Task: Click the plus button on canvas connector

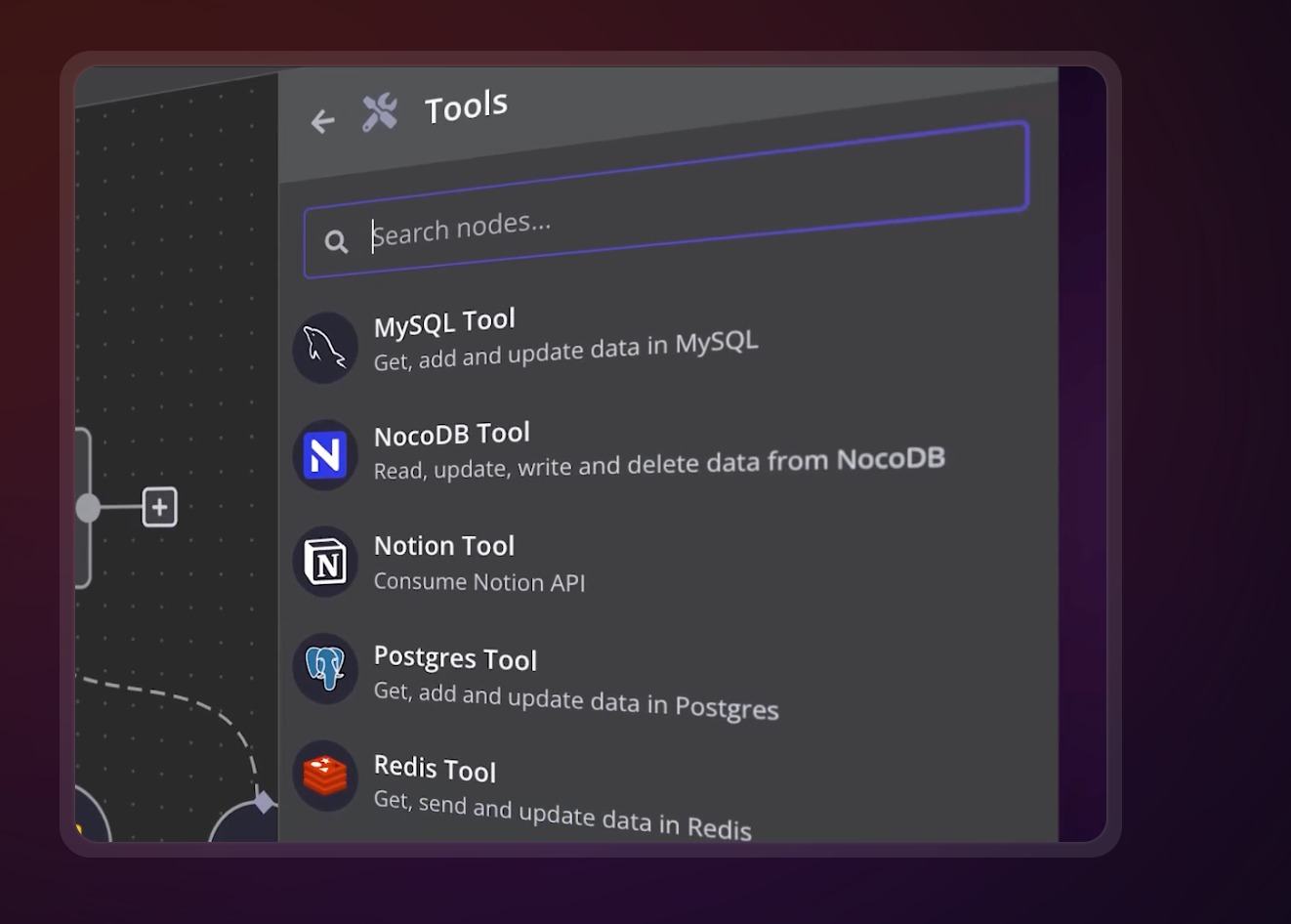Action: (160, 508)
